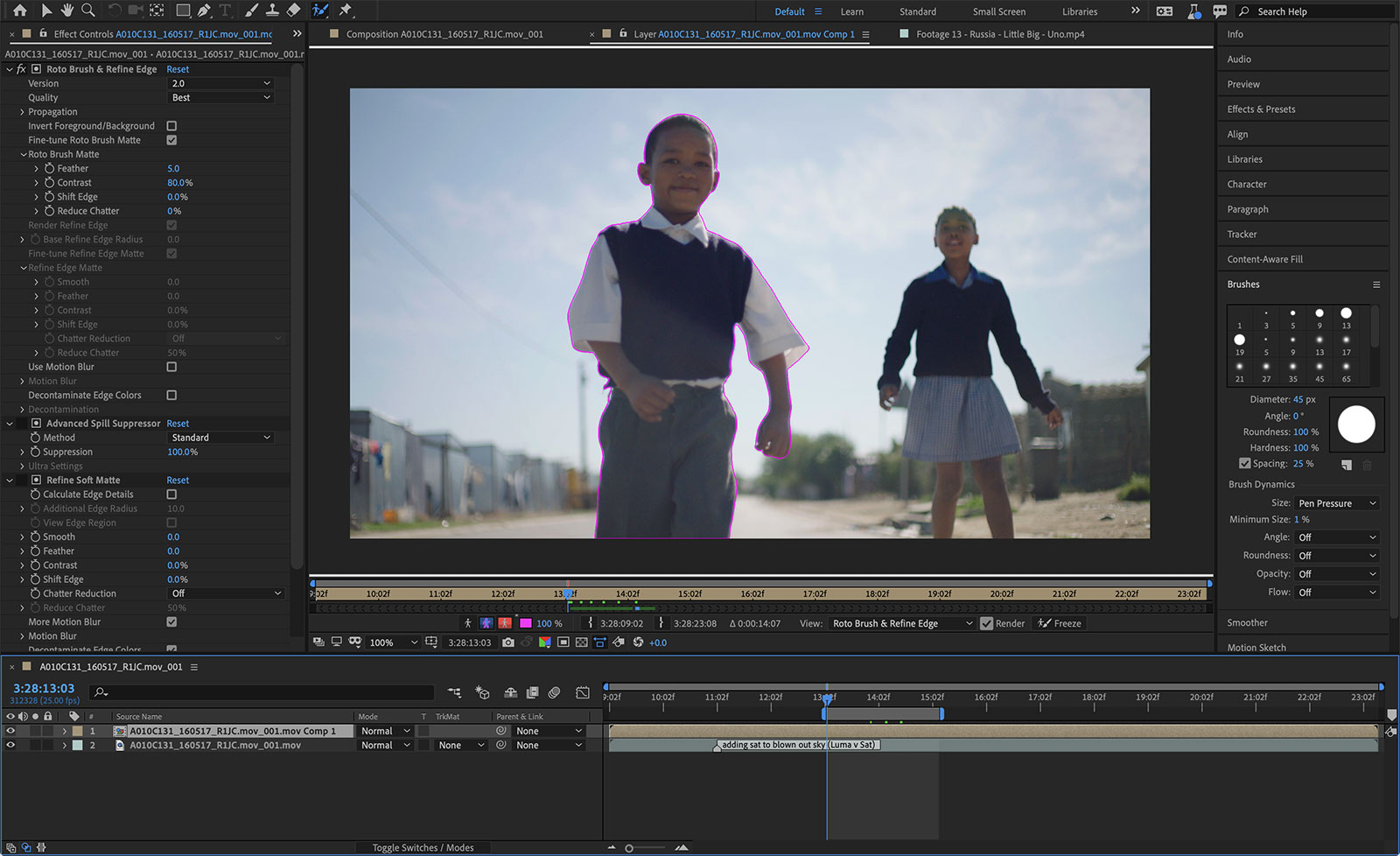Image resolution: width=1400 pixels, height=856 pixels.
Task: Enable Invert Foreground/Background checkbox
Action: tap(171, 126)
